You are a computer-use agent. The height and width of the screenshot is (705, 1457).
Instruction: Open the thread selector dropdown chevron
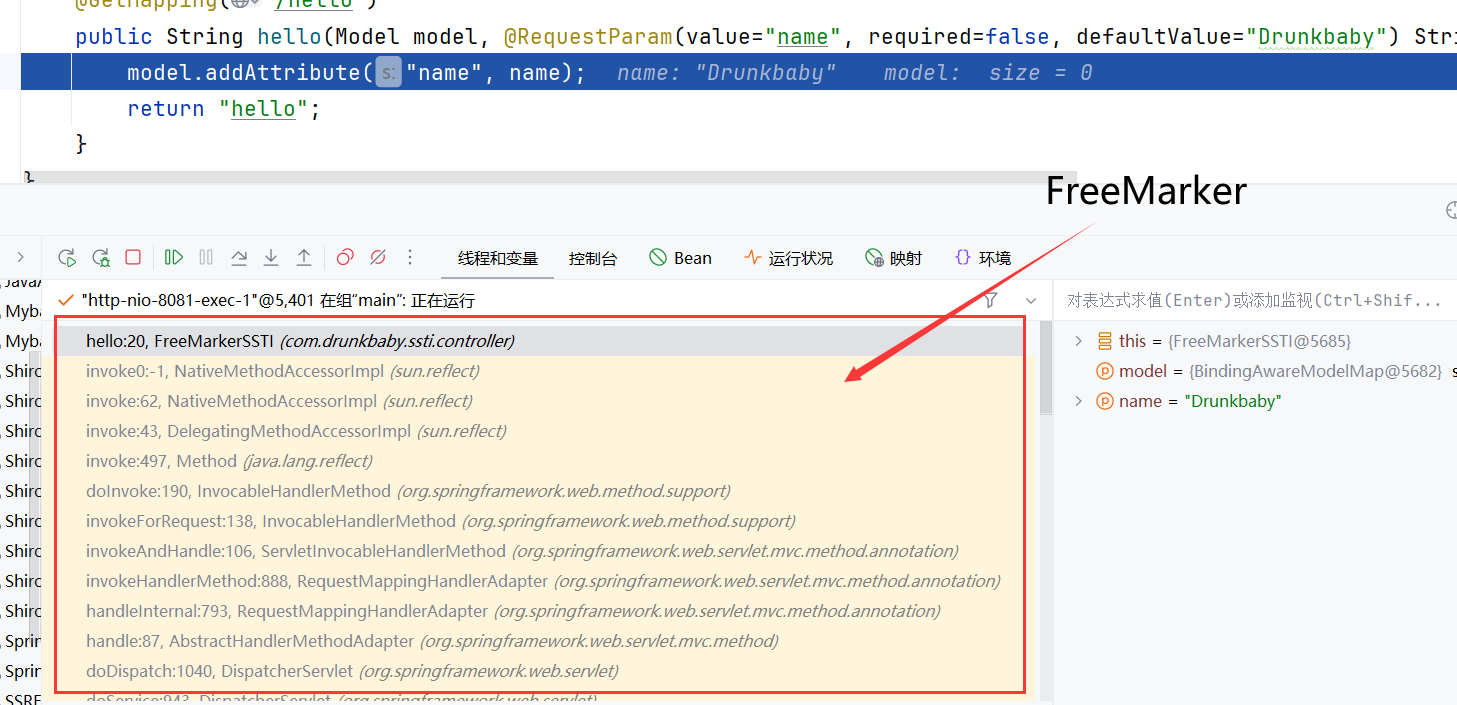[1031, 300]
